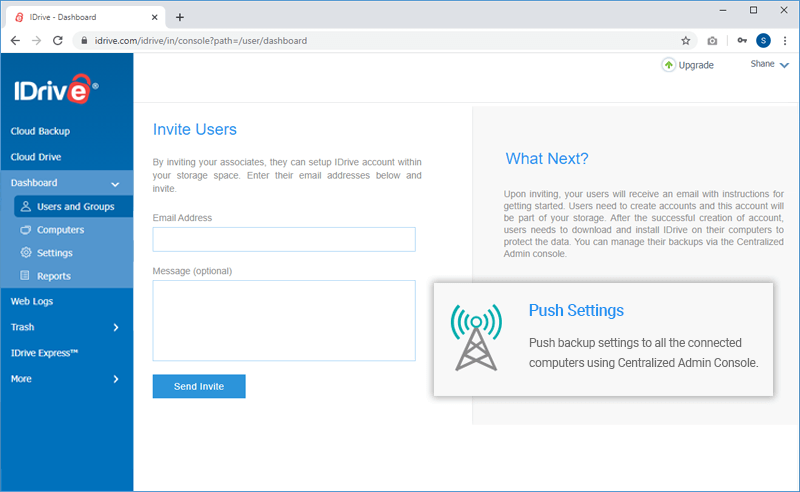Click the green Upgrade arrow icon
This screenshot has height=492, width=800.
pos(668,65)
